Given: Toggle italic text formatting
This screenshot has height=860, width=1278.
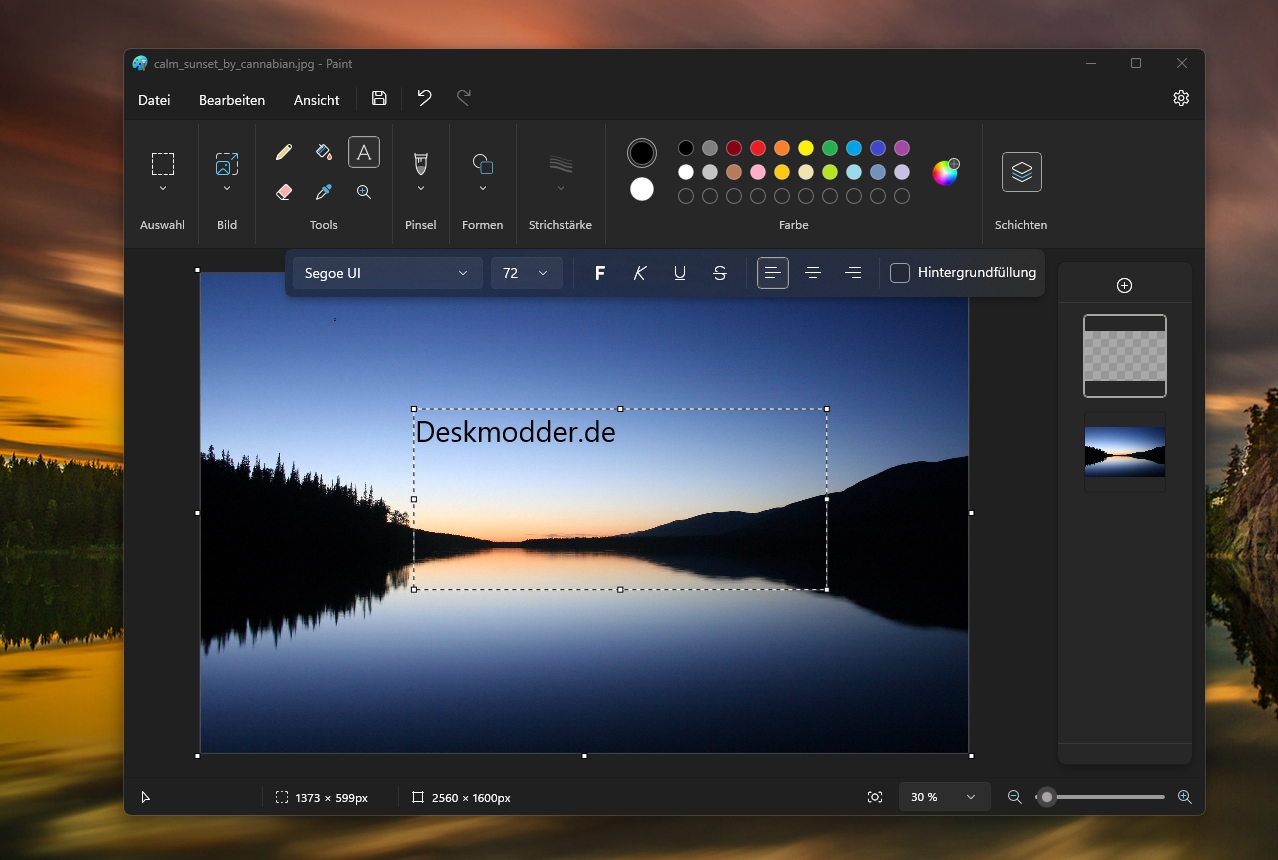Looking at the screenshot, I should pos(640,273).
